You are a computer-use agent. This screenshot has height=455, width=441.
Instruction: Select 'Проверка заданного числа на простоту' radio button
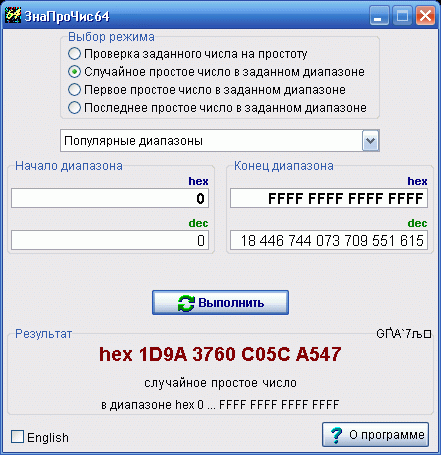click(74, 54)
